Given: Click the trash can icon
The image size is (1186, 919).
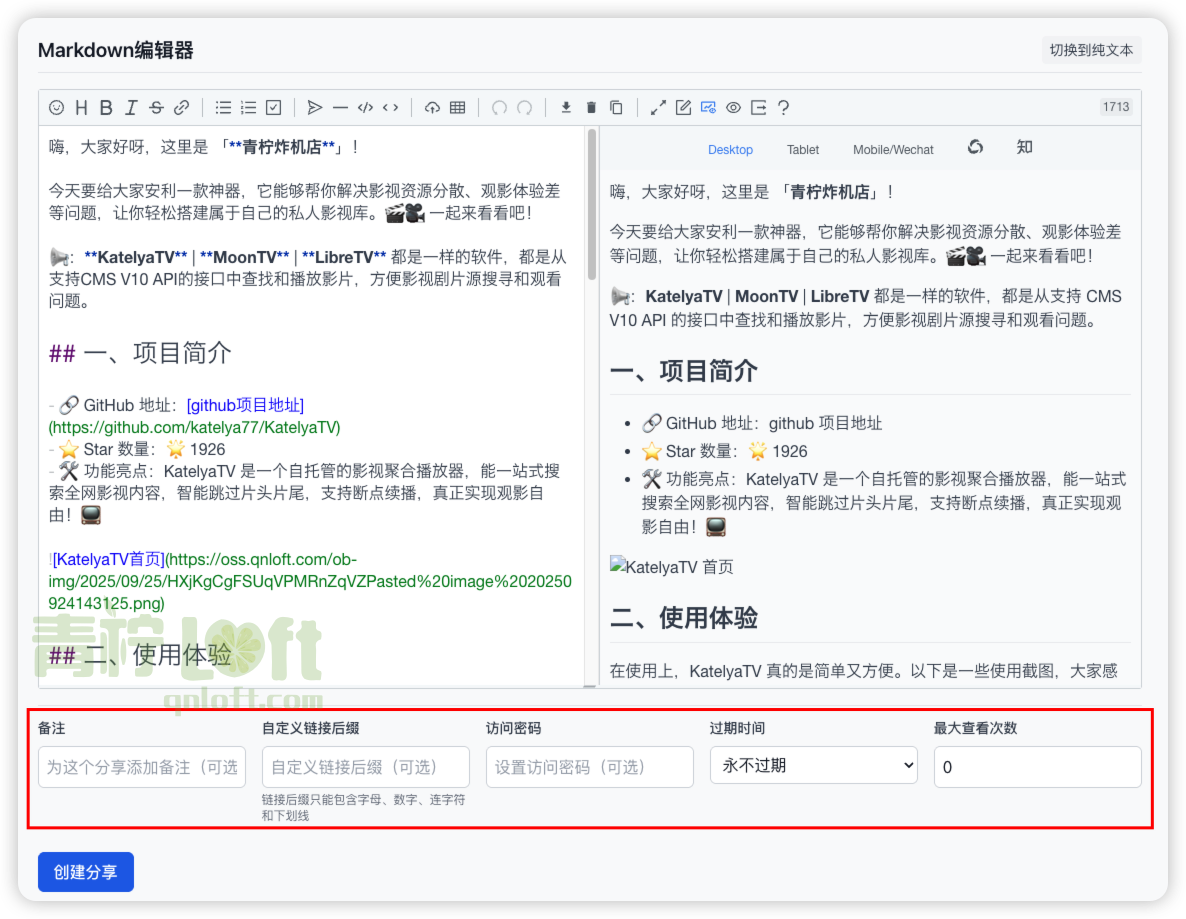Looking at the screenshot, I should [591, 107].
